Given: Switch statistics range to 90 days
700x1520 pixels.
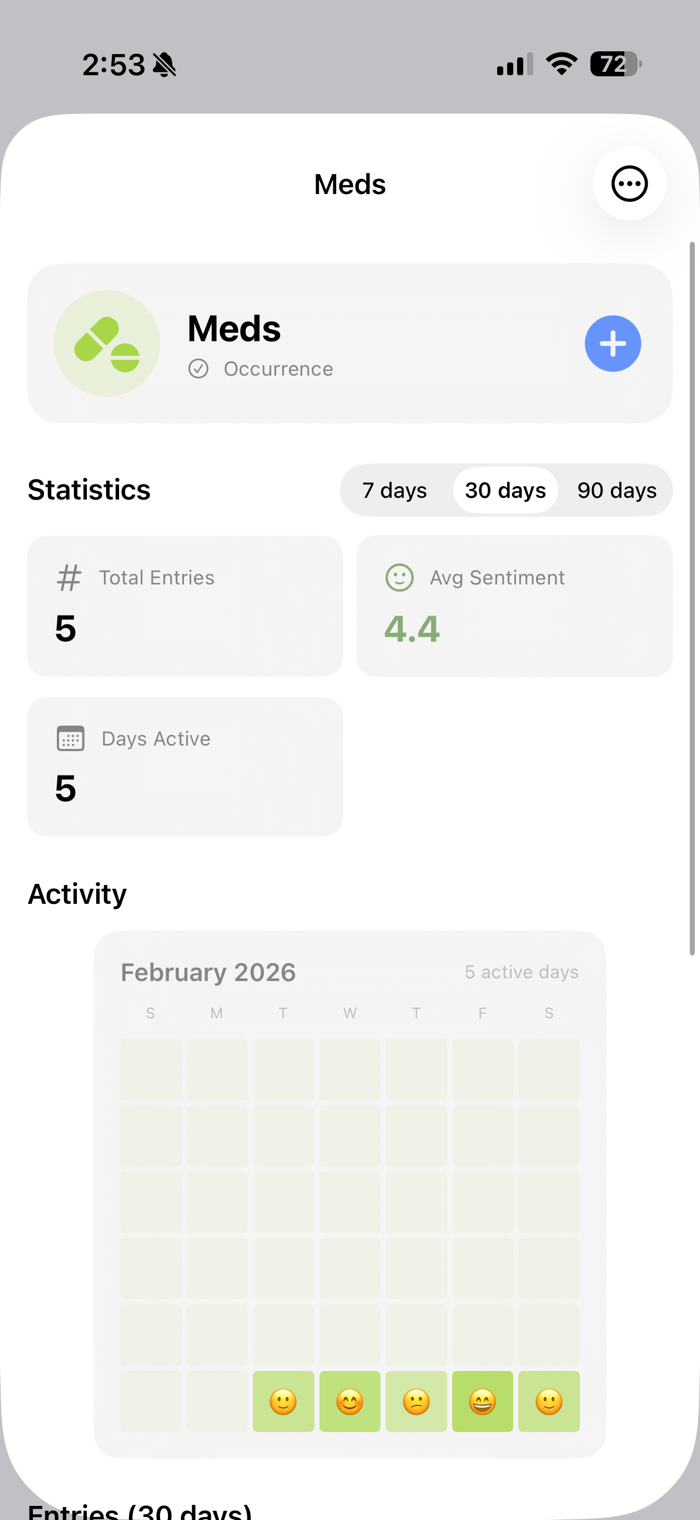Looking at the screenshot, I should coord(616,491).
